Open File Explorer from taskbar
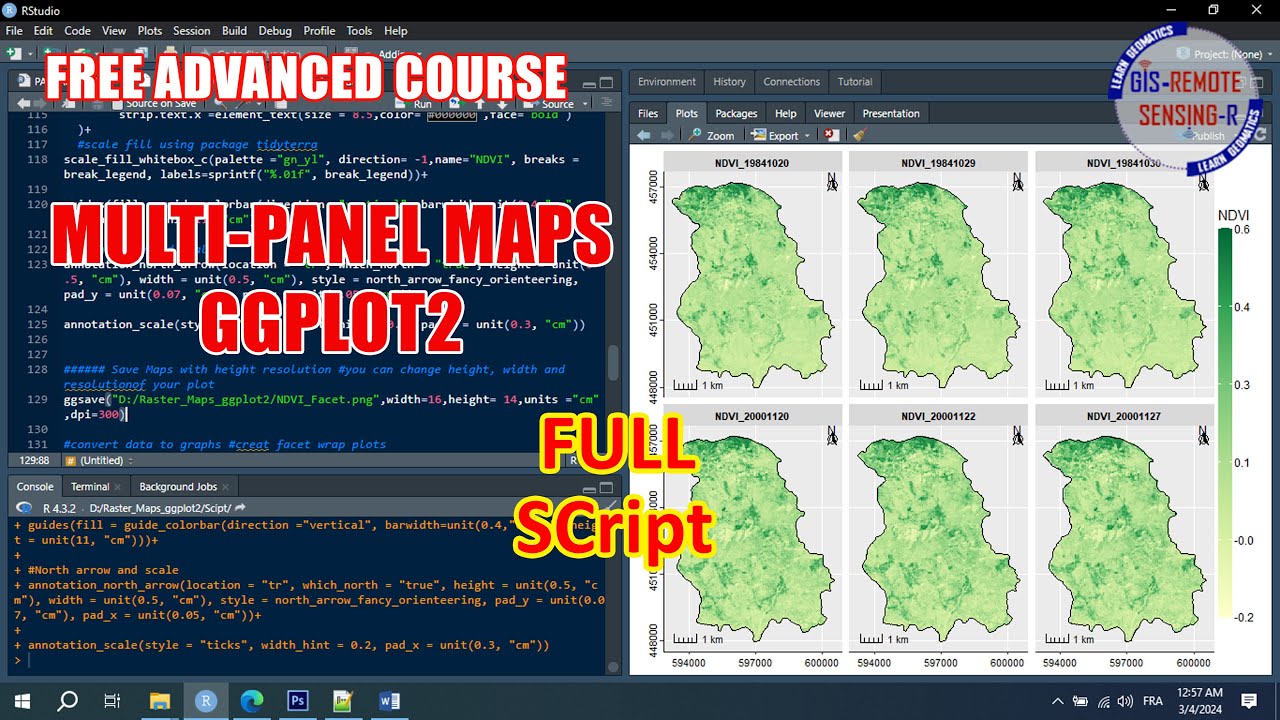Image resolution: width=1280 pixels, height=720 pixels. (160, 701)
